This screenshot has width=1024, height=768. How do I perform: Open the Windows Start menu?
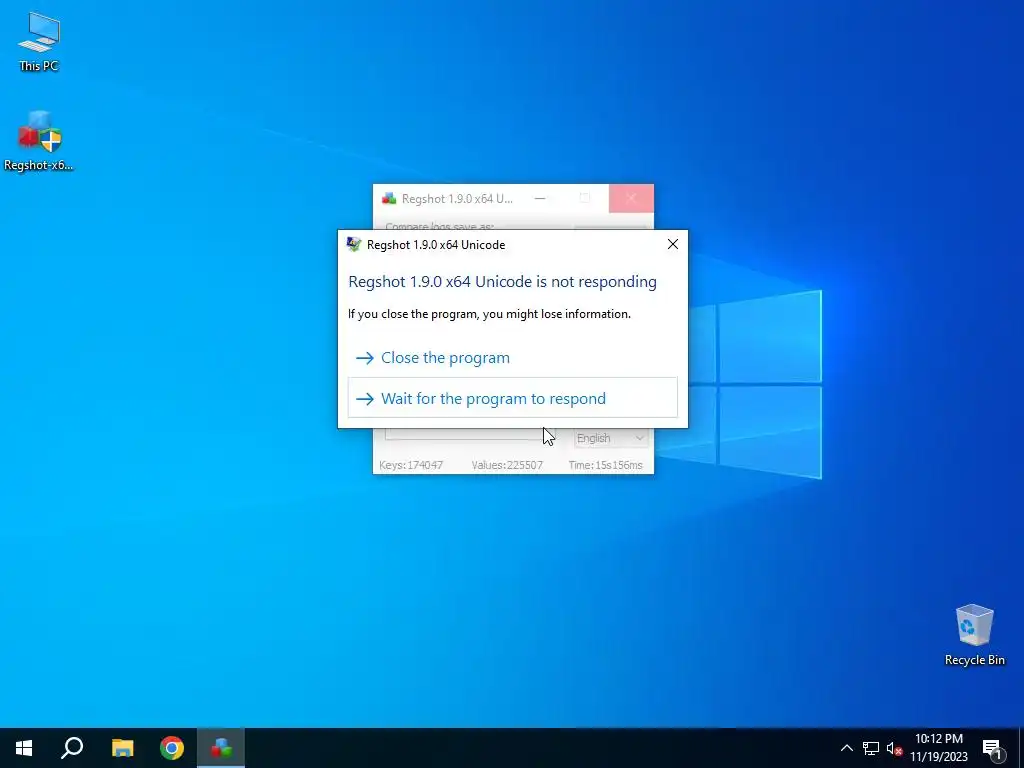(x=24, y=748)
